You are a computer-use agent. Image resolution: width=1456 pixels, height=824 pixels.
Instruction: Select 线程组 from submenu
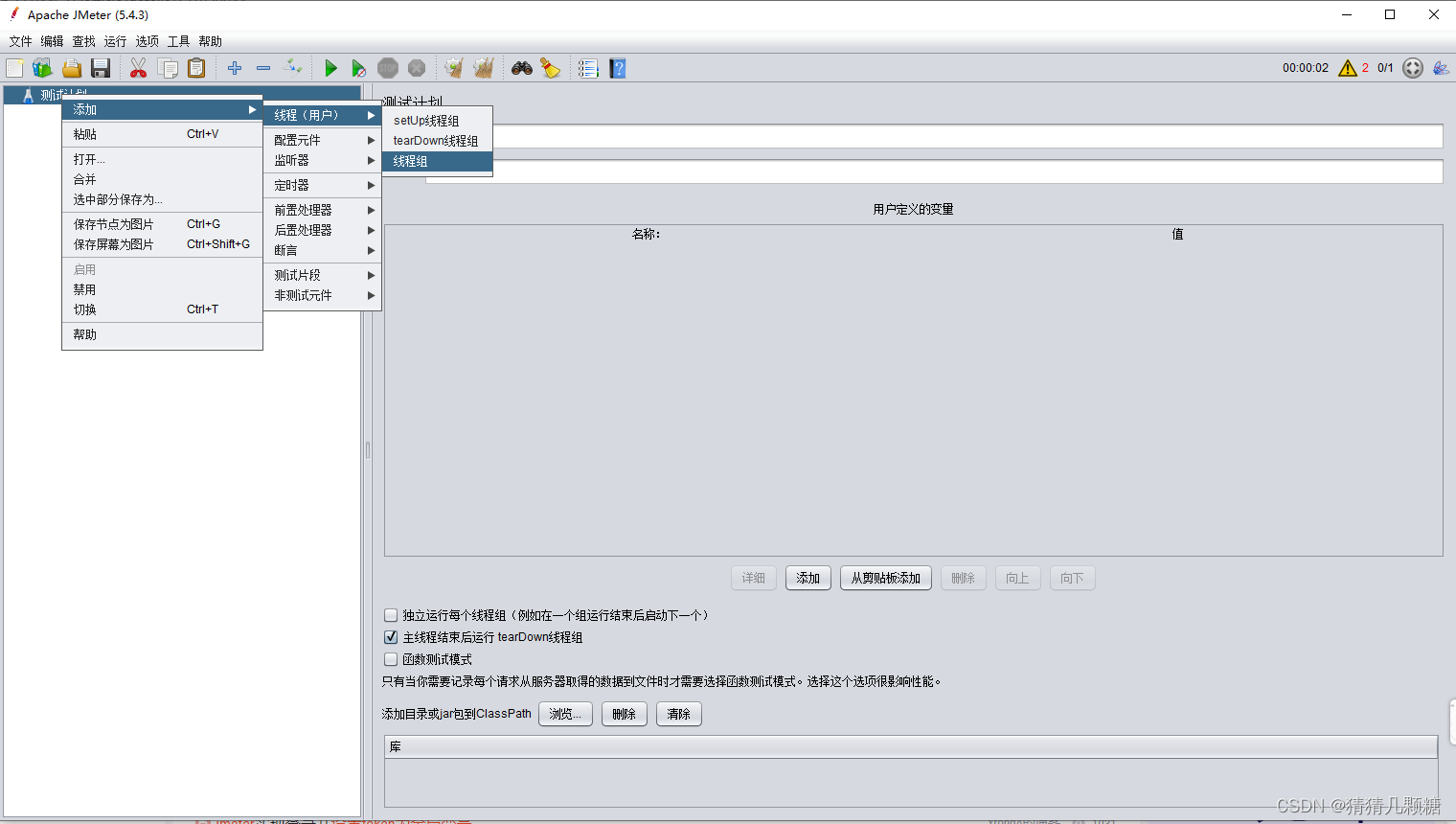437,161
